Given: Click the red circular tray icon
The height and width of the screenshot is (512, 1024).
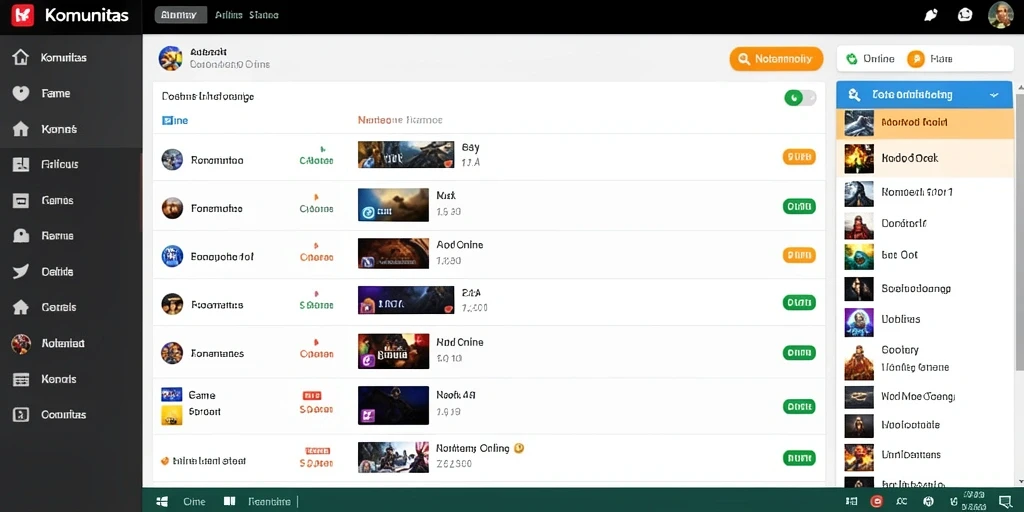Looking at the screenshot, I should (877, 502).
